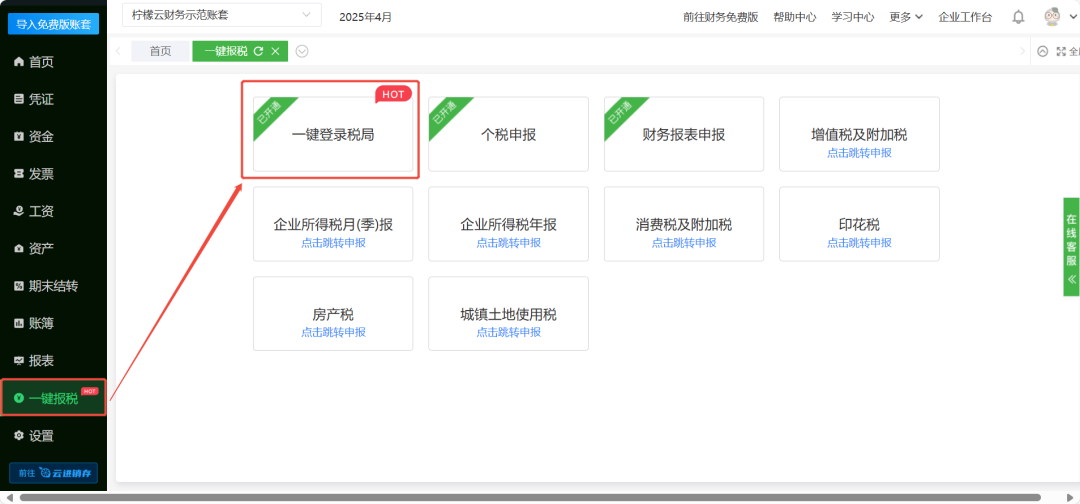The height and width of the screenshot is (504, 1080).
Task: Open the 在线客服 side tab
Action: (x=1071, y=247)
